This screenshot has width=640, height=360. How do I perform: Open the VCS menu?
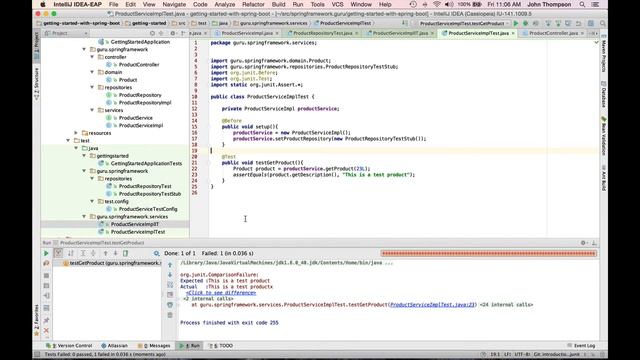337,4
